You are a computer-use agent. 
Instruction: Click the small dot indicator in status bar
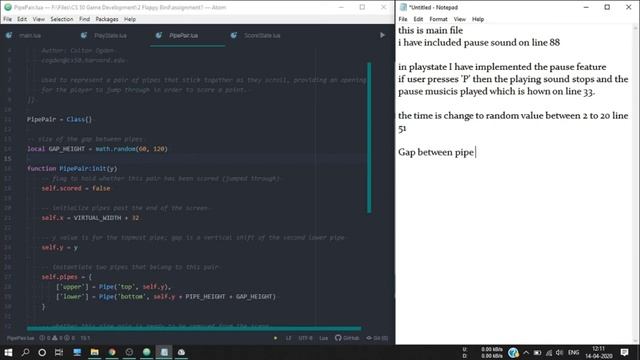pos(276,338)
